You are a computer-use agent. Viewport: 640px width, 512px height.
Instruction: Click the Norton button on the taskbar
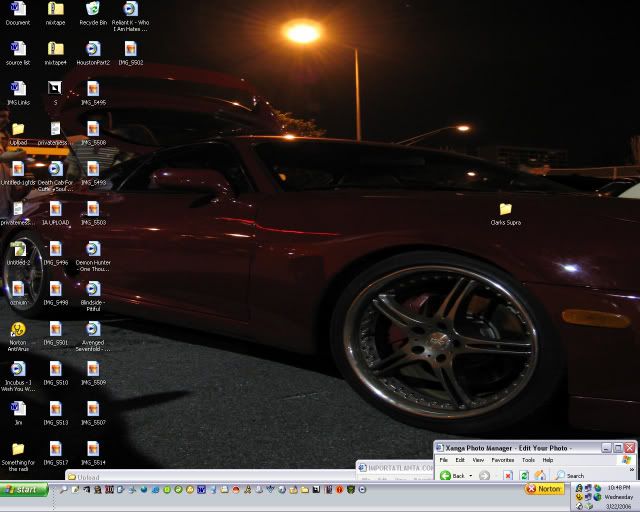click(545, 490)
